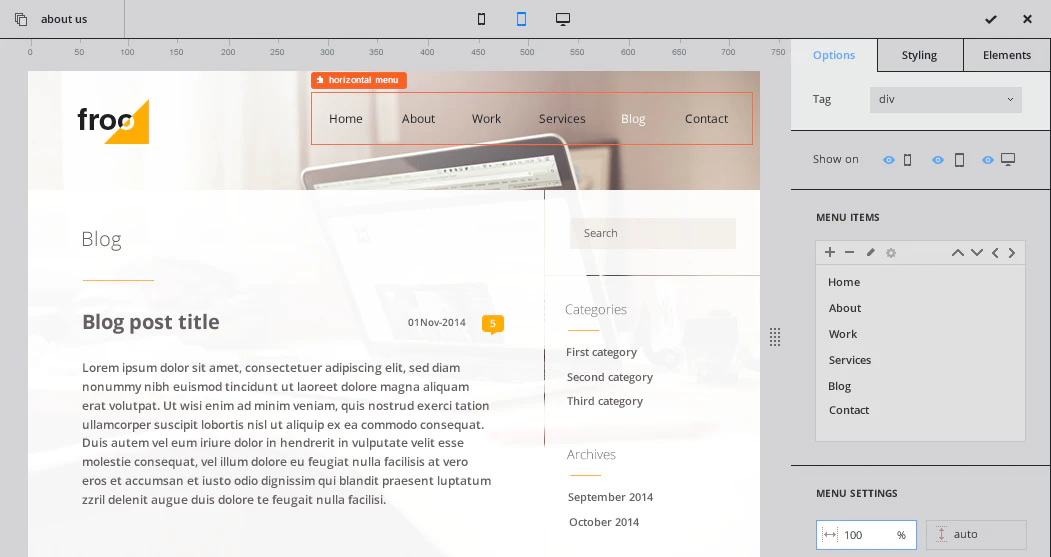The width and height of the screenshot is (1051, 557).
Task: Click the menu height field showing auto
Action: 977,535
